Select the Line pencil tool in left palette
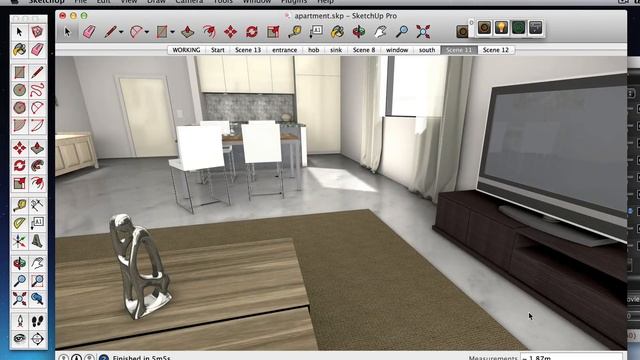 pyautogui.click(x=37, y=72)
